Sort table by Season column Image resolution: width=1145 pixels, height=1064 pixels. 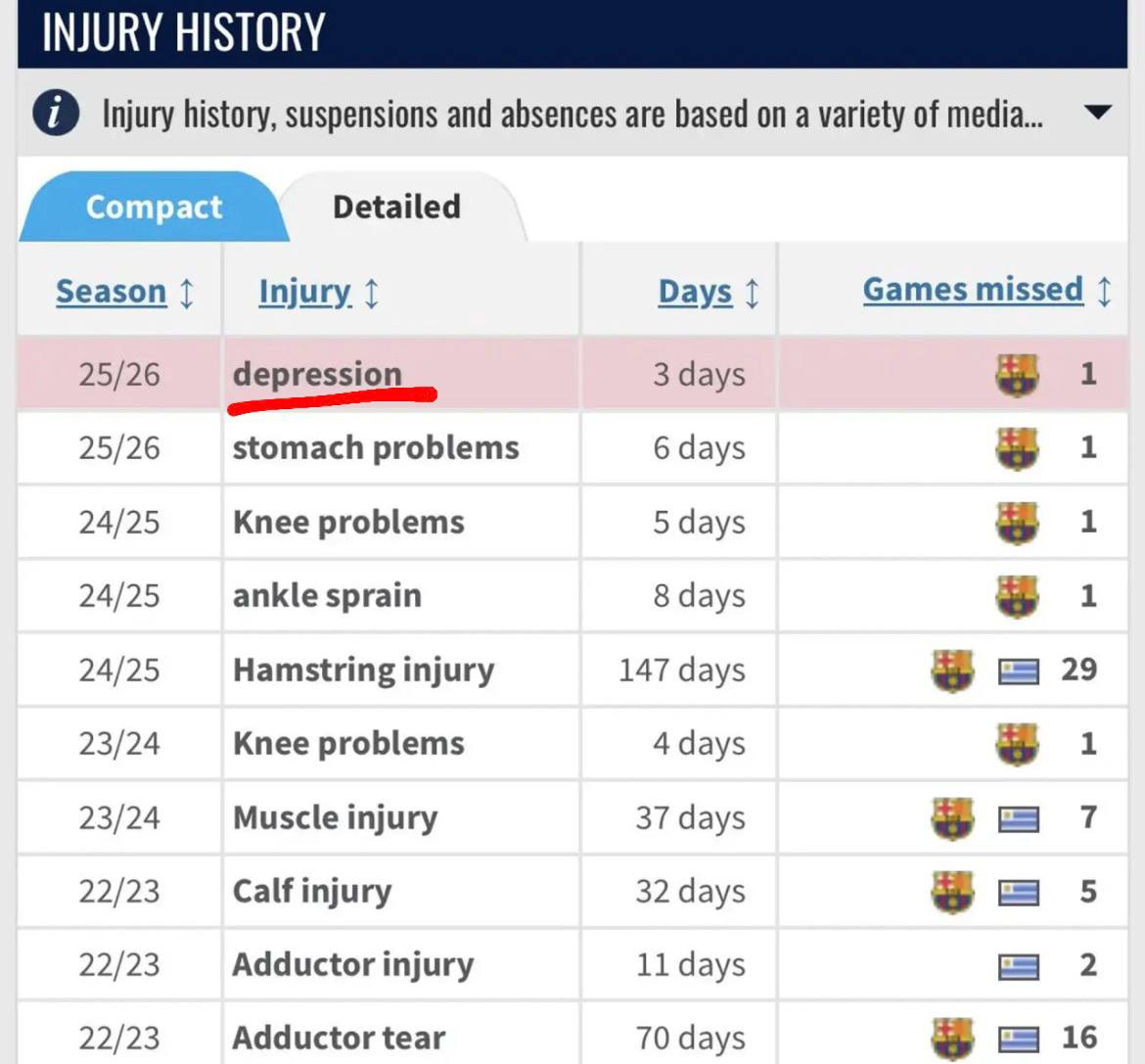click(111, 292)
